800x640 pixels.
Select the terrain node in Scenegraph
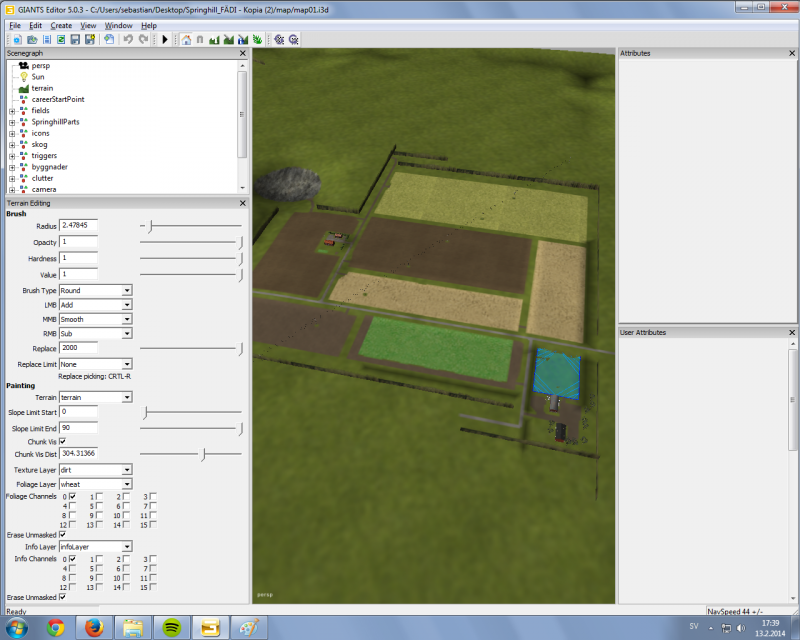click(x=42, y=88)
